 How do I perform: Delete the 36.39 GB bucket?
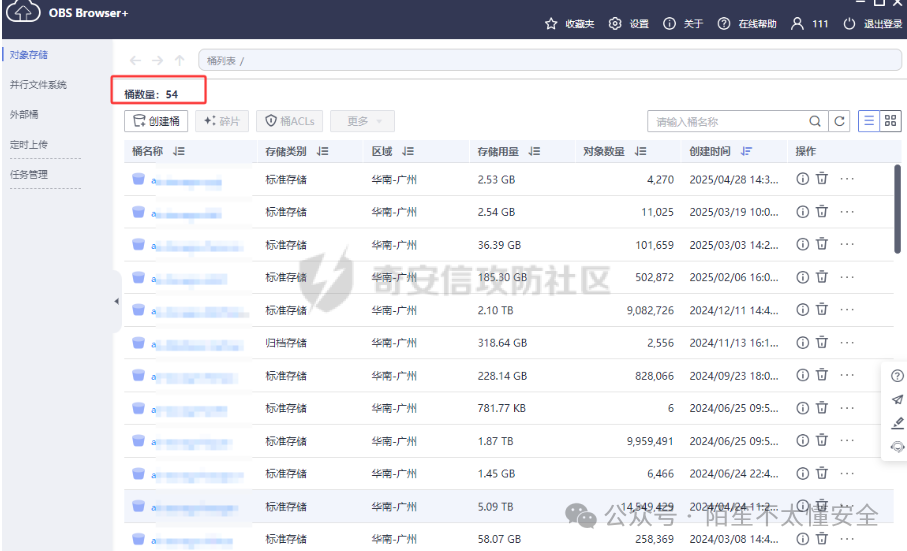pos(822,244)
